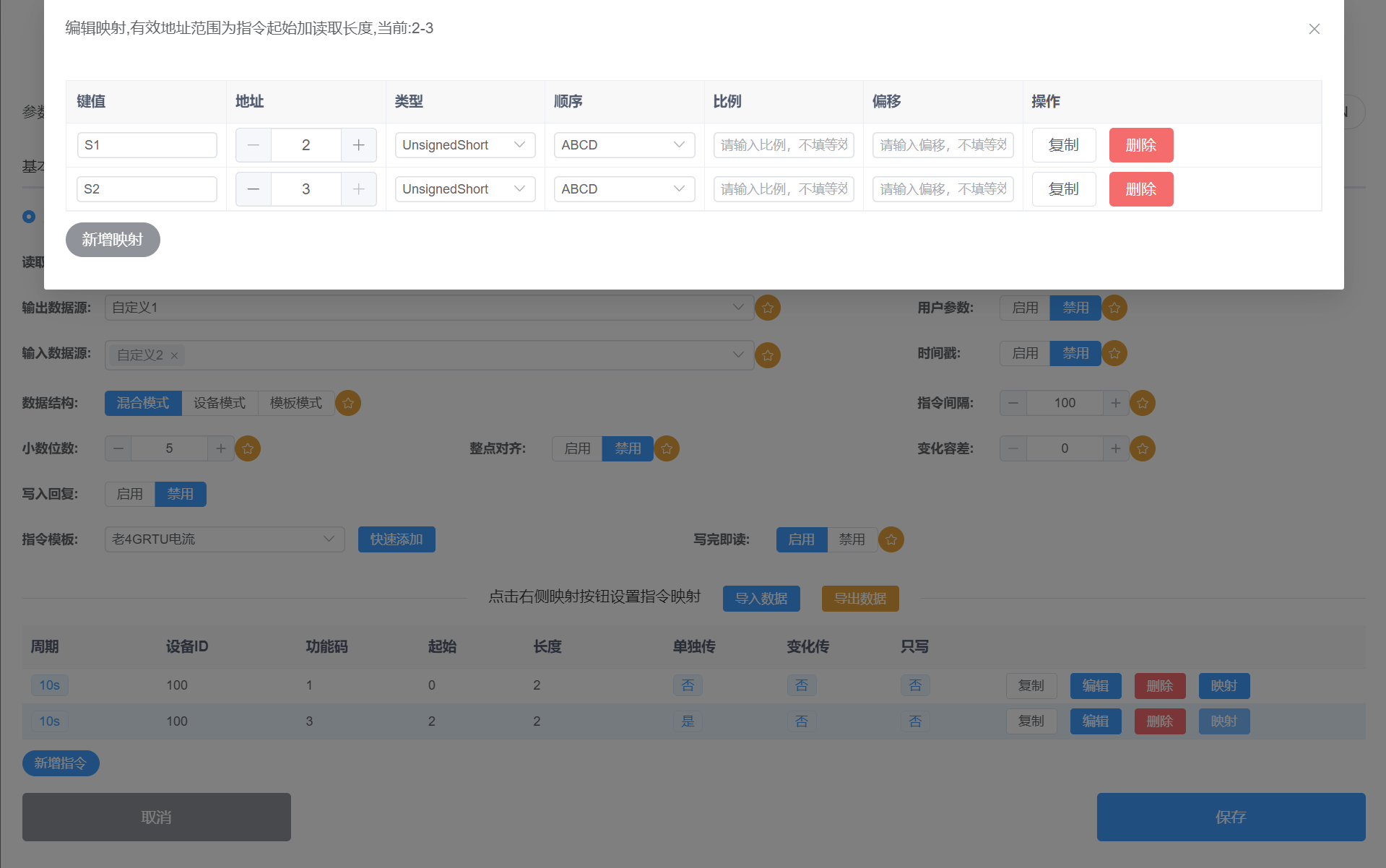The height and width of the screenshot is (868, 1386).
Task: Click star icon beside 时间戳 toggle
Action: point(1114,353)
